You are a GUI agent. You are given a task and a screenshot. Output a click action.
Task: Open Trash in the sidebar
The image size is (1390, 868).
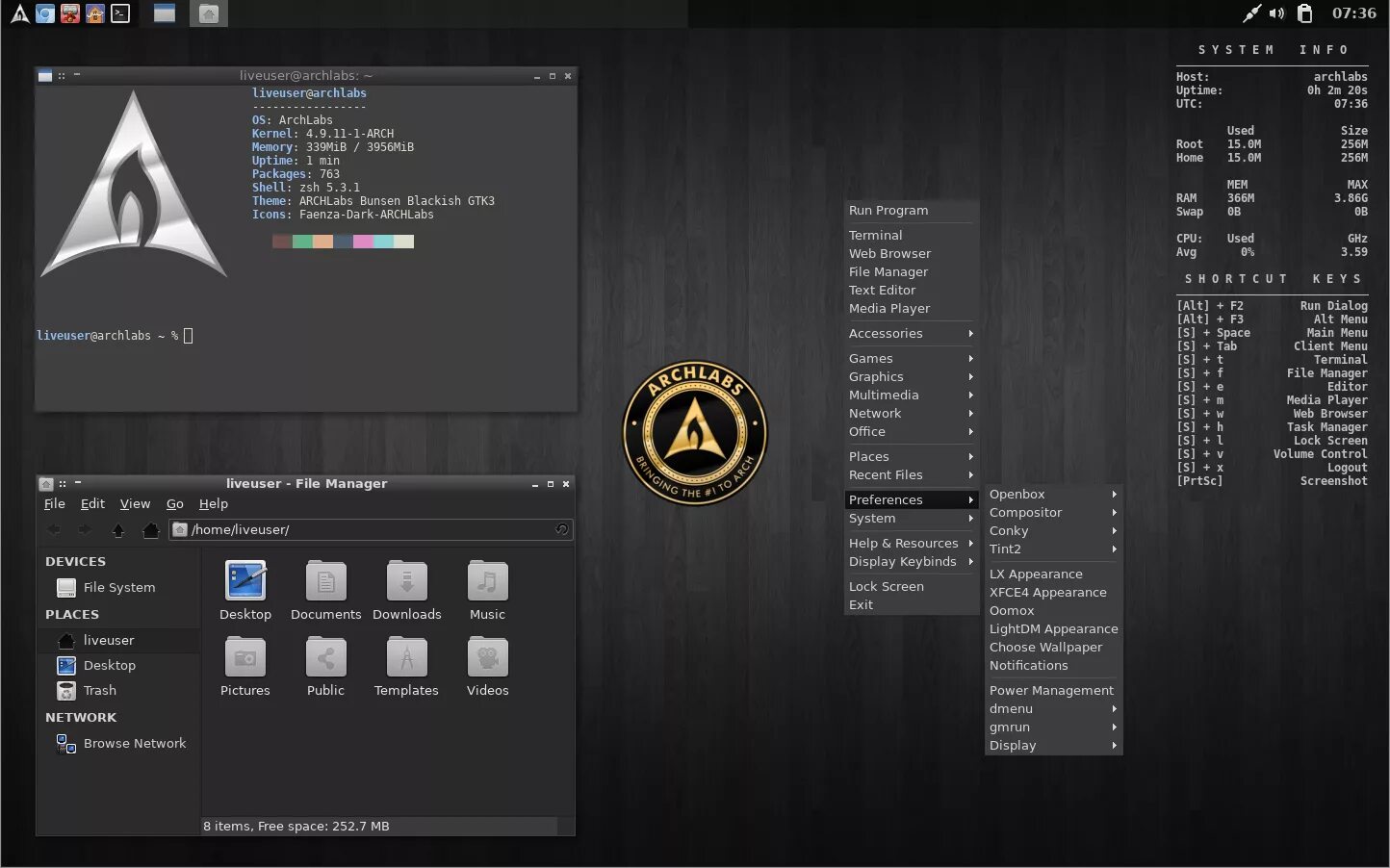tap(118, 690)
